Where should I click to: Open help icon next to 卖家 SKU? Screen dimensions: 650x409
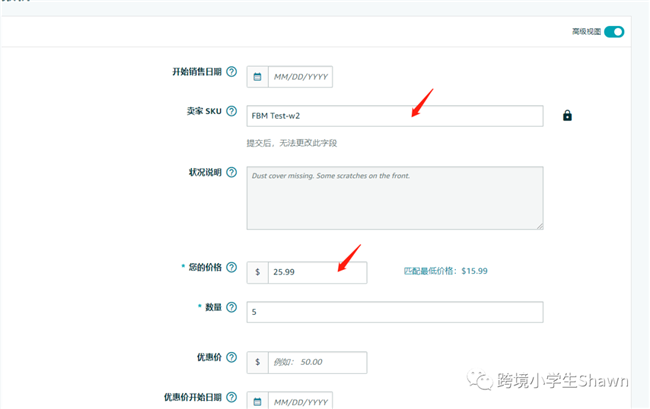tap(232, 111)
